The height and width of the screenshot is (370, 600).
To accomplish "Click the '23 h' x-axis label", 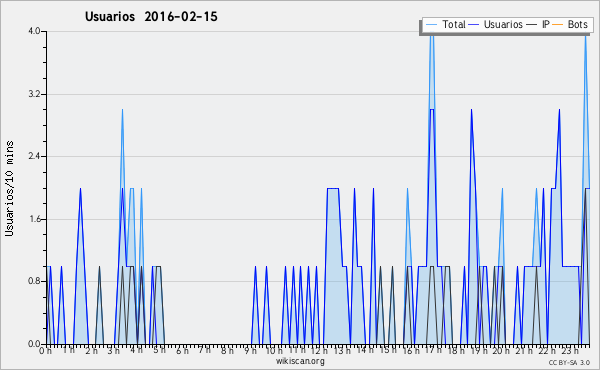I will coord(570,350).
